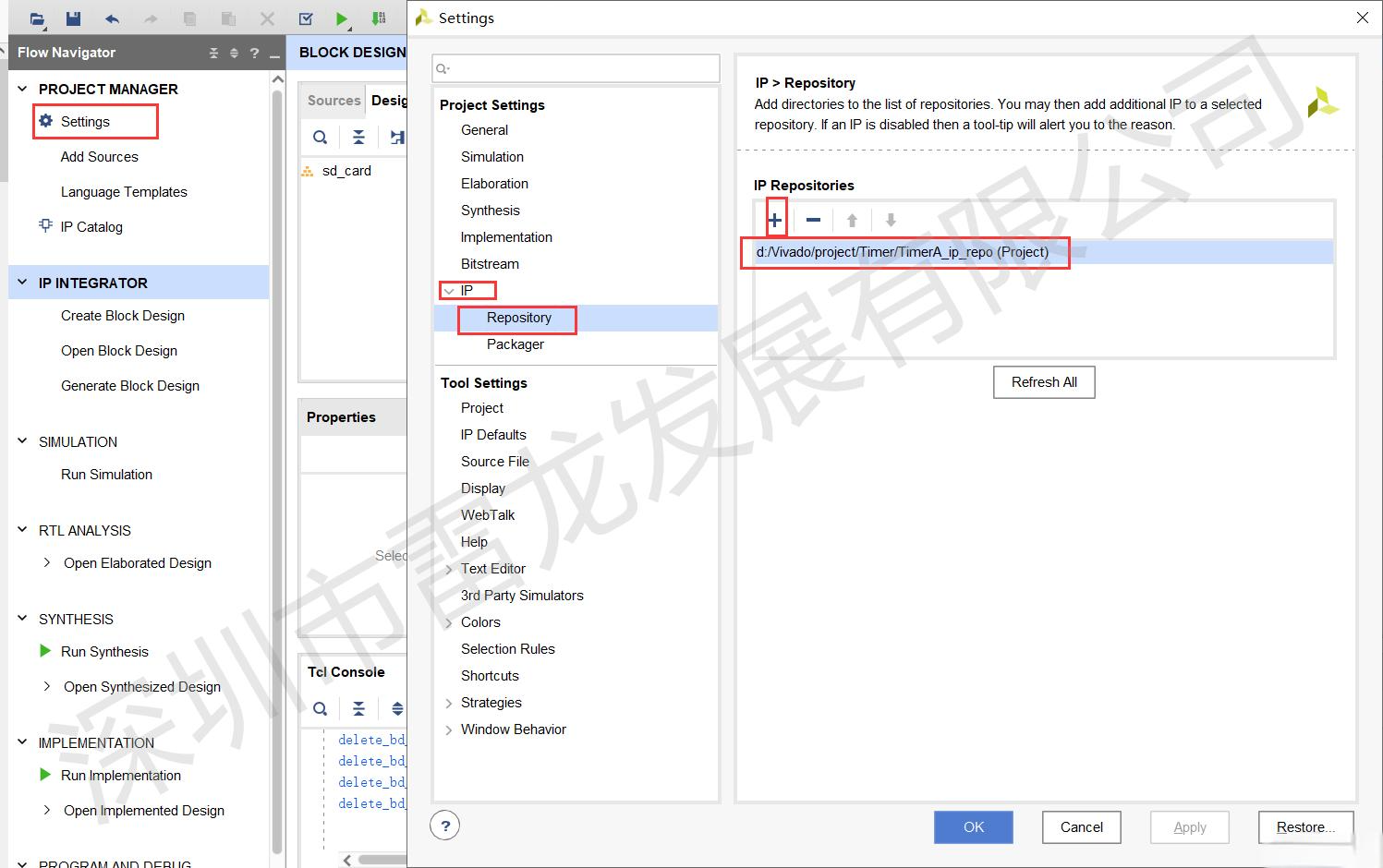Click the Refresh All button
Viewport: 1383px width, 868px height.
[1044, 382]
